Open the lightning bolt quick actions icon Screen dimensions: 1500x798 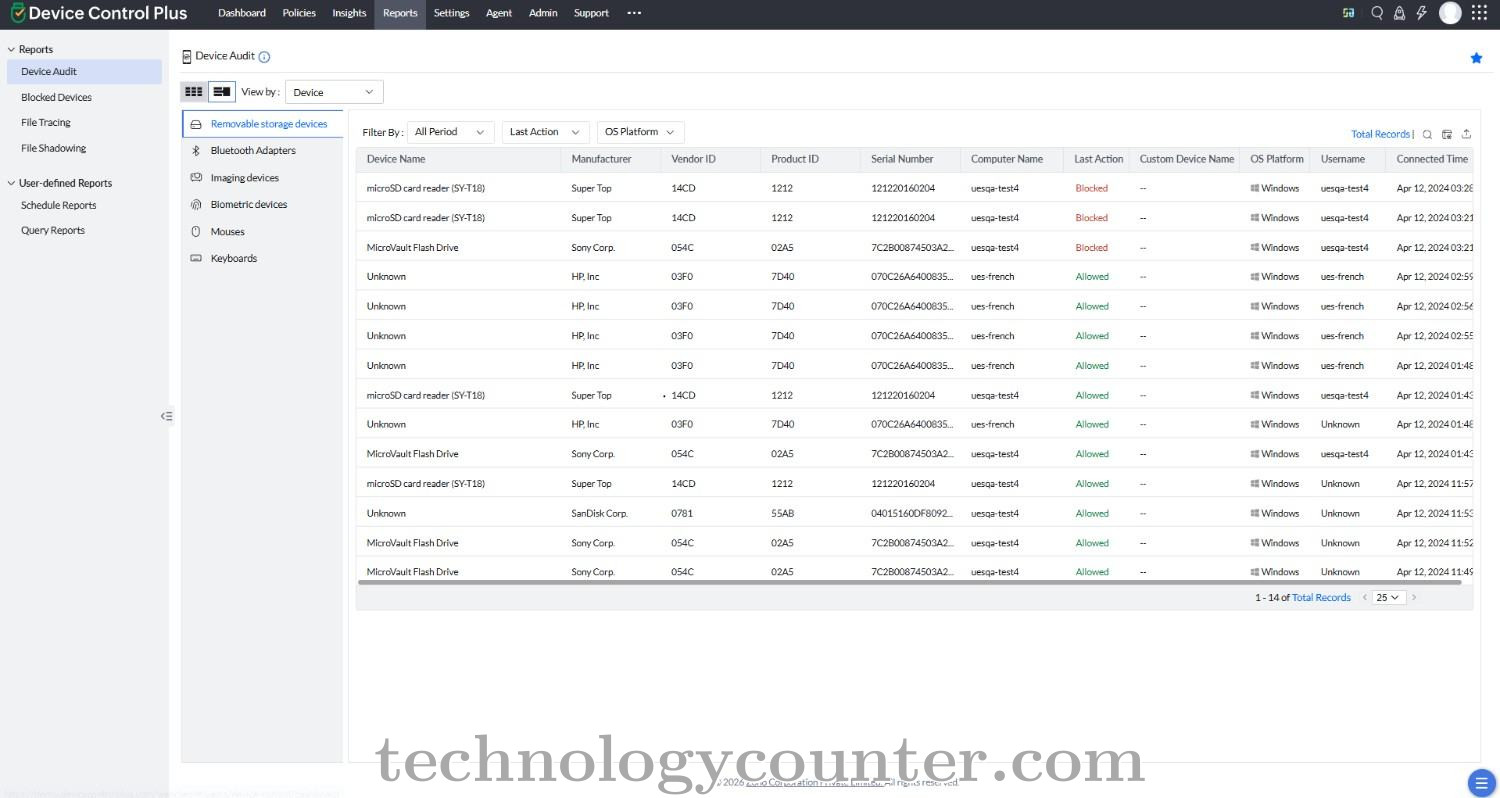click(1421, 13)
